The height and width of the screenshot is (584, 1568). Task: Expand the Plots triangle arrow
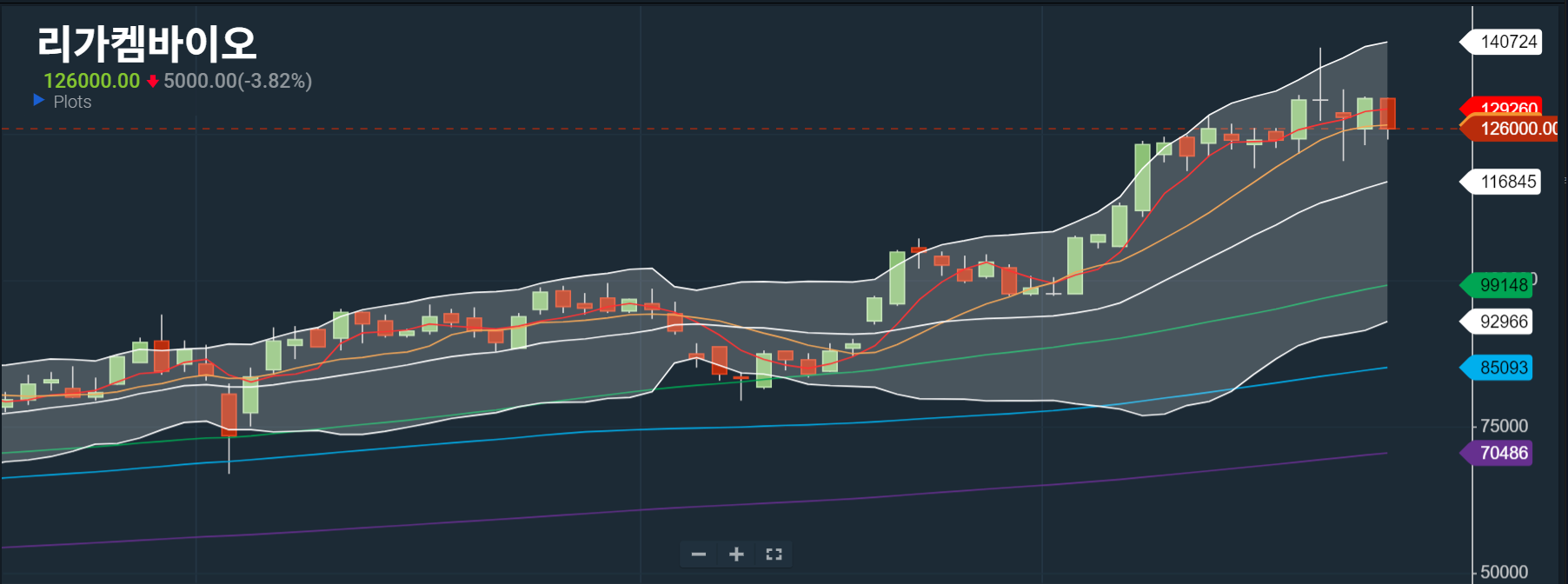click(38, 101)
